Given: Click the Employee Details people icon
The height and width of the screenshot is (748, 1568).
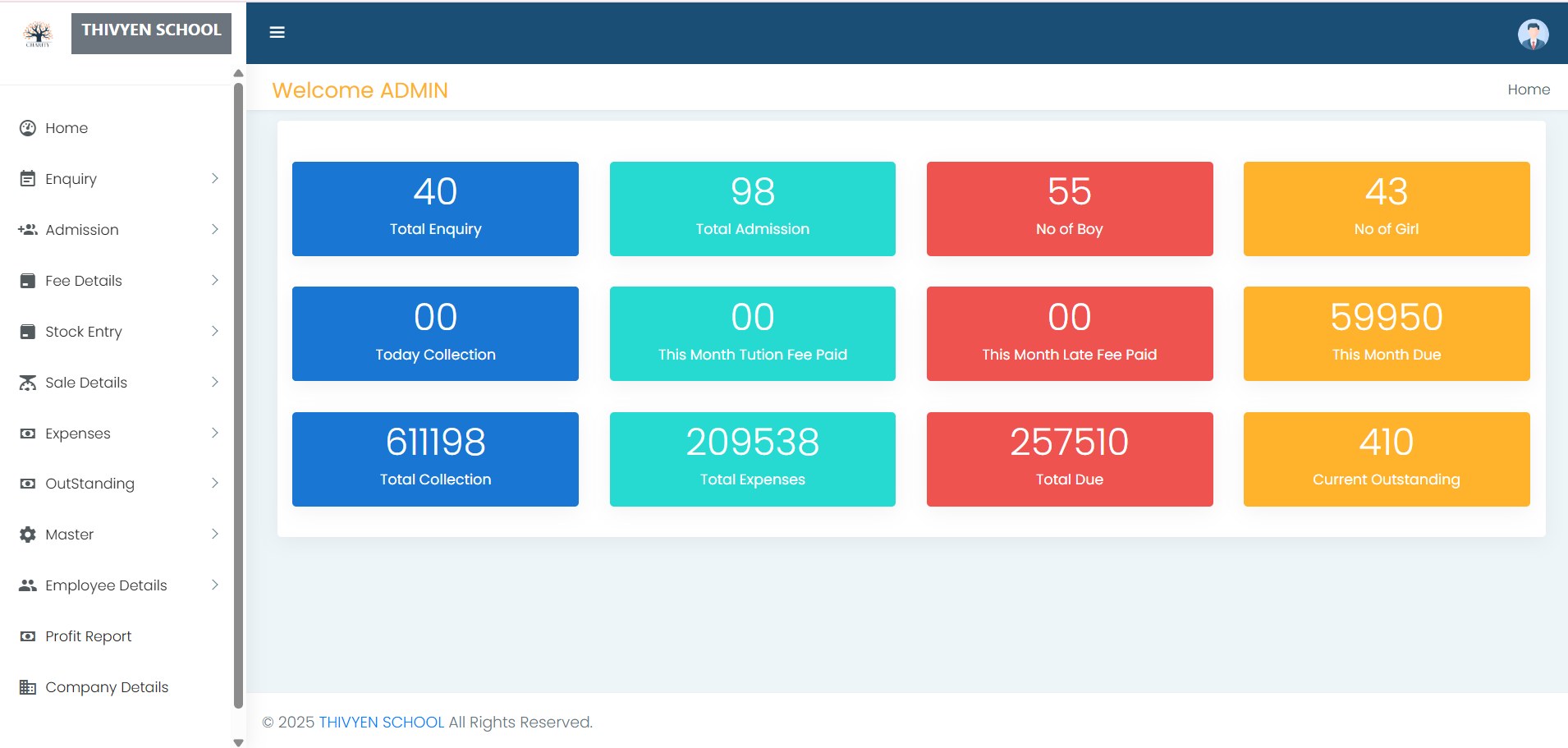Looking at the screenshot, I should (28, 585).
